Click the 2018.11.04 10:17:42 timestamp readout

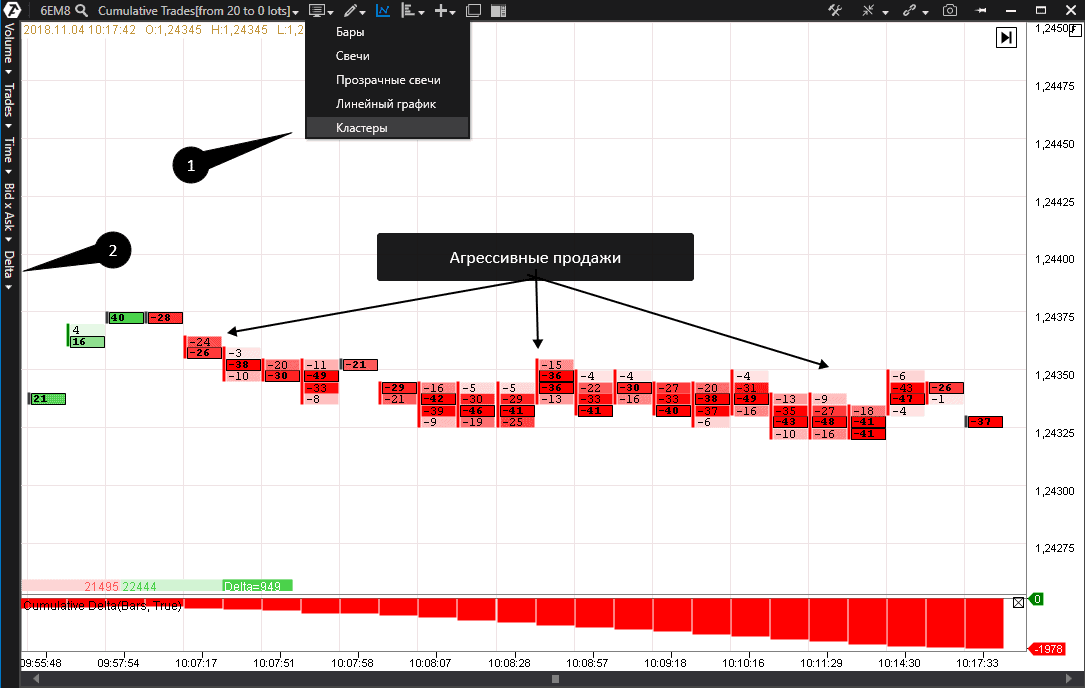coord(80,30)
